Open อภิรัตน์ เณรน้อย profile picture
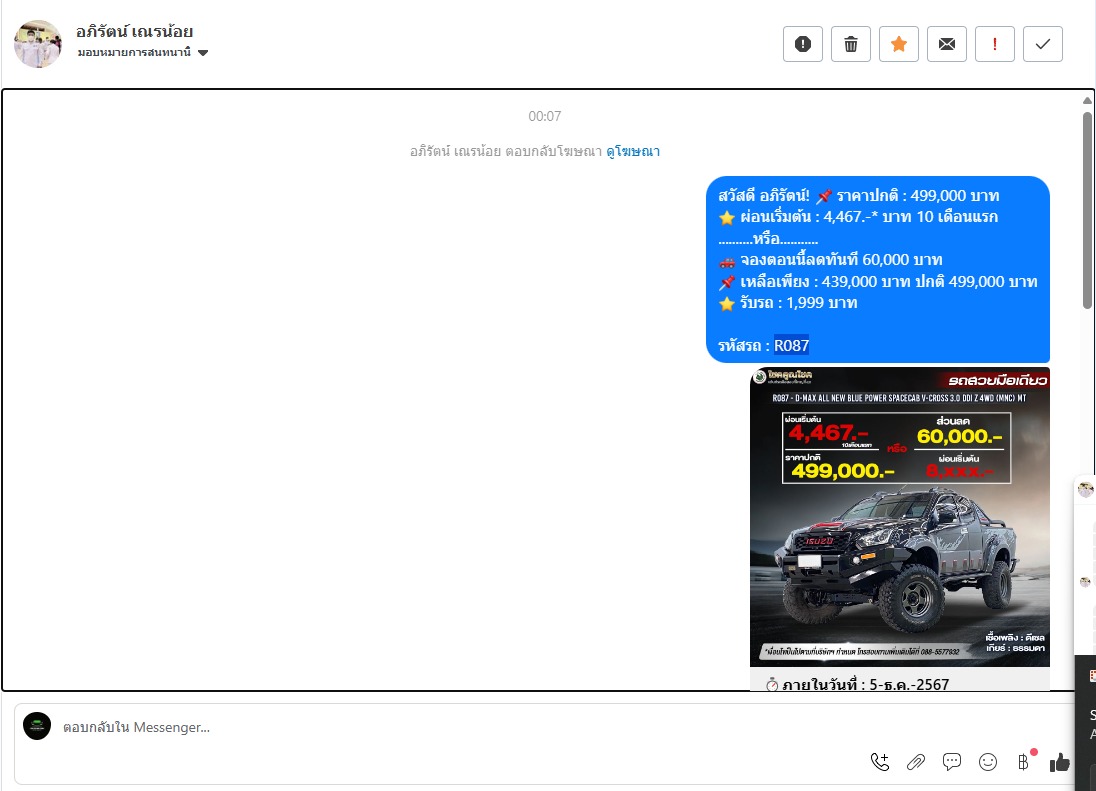 coord(38,43)
